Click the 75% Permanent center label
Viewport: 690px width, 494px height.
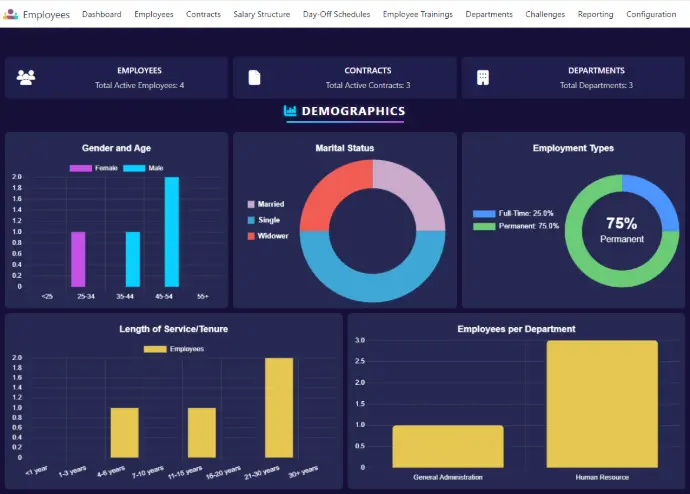pos(622,230)
